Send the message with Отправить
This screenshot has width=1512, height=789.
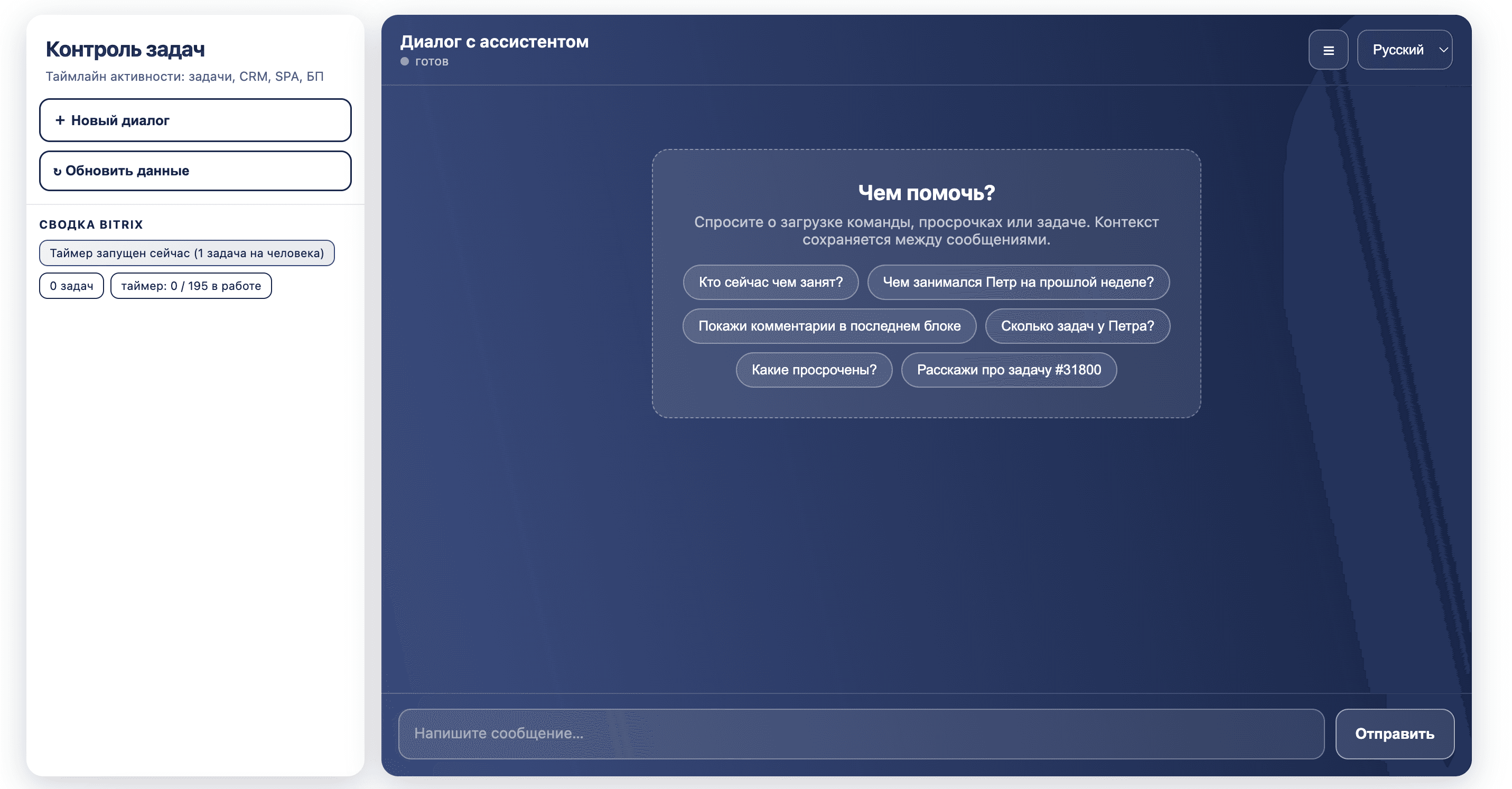(1395, 734)
